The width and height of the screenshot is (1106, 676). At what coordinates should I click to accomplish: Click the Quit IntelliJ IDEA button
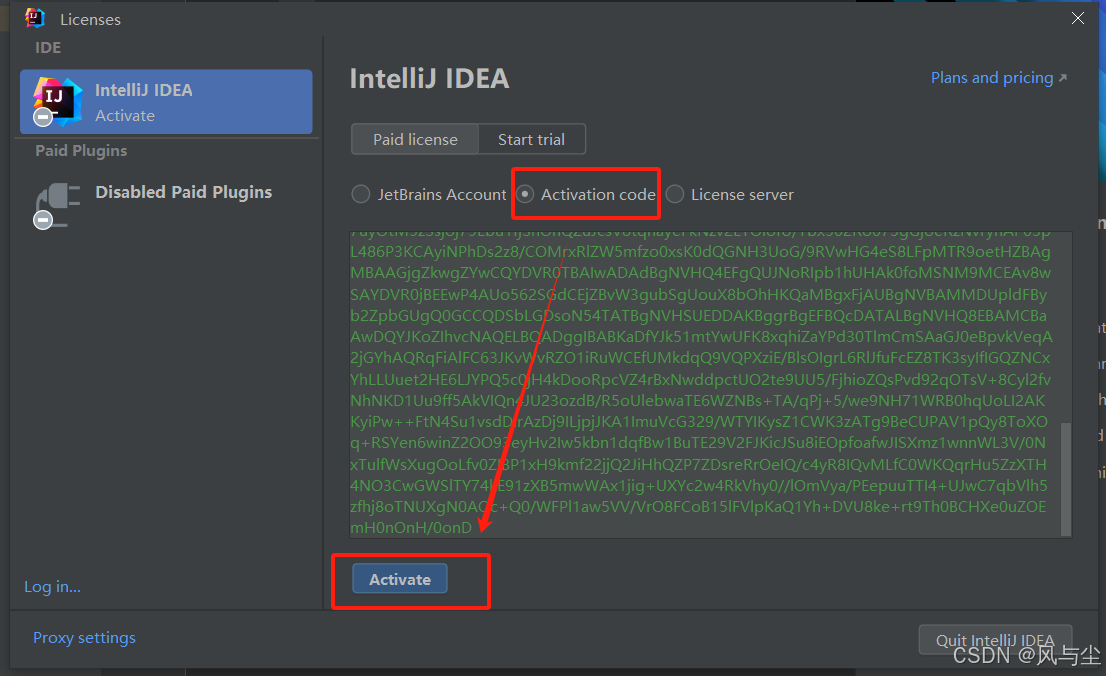[994, 640]
